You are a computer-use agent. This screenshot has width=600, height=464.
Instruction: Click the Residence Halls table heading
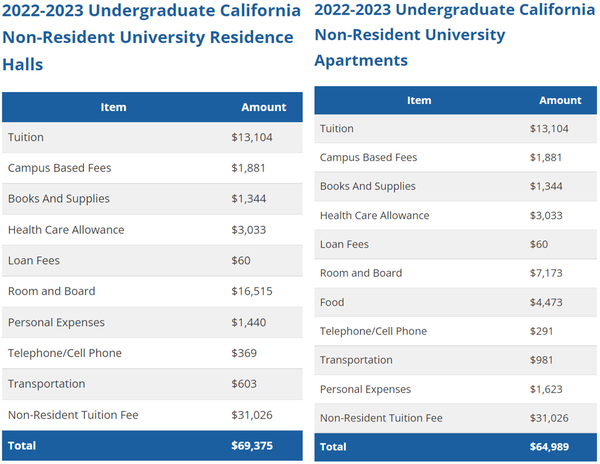[x=150, y=37]
